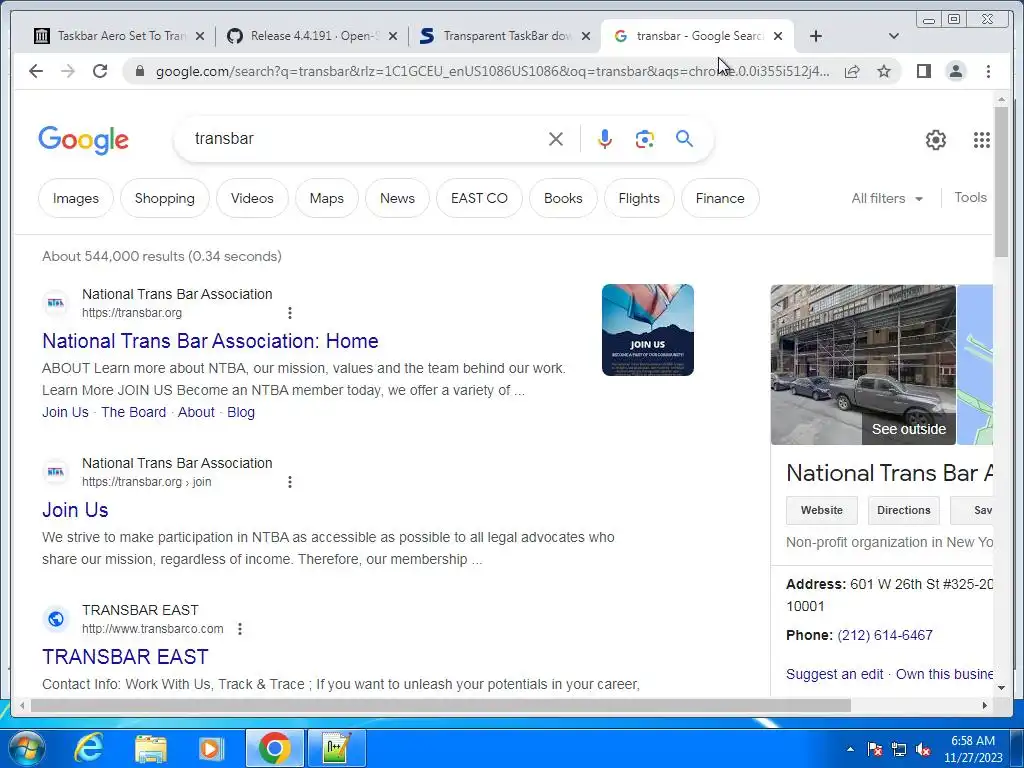Click the Directions button
This screenshot has width=1024, height=768.
click(904, 510)
